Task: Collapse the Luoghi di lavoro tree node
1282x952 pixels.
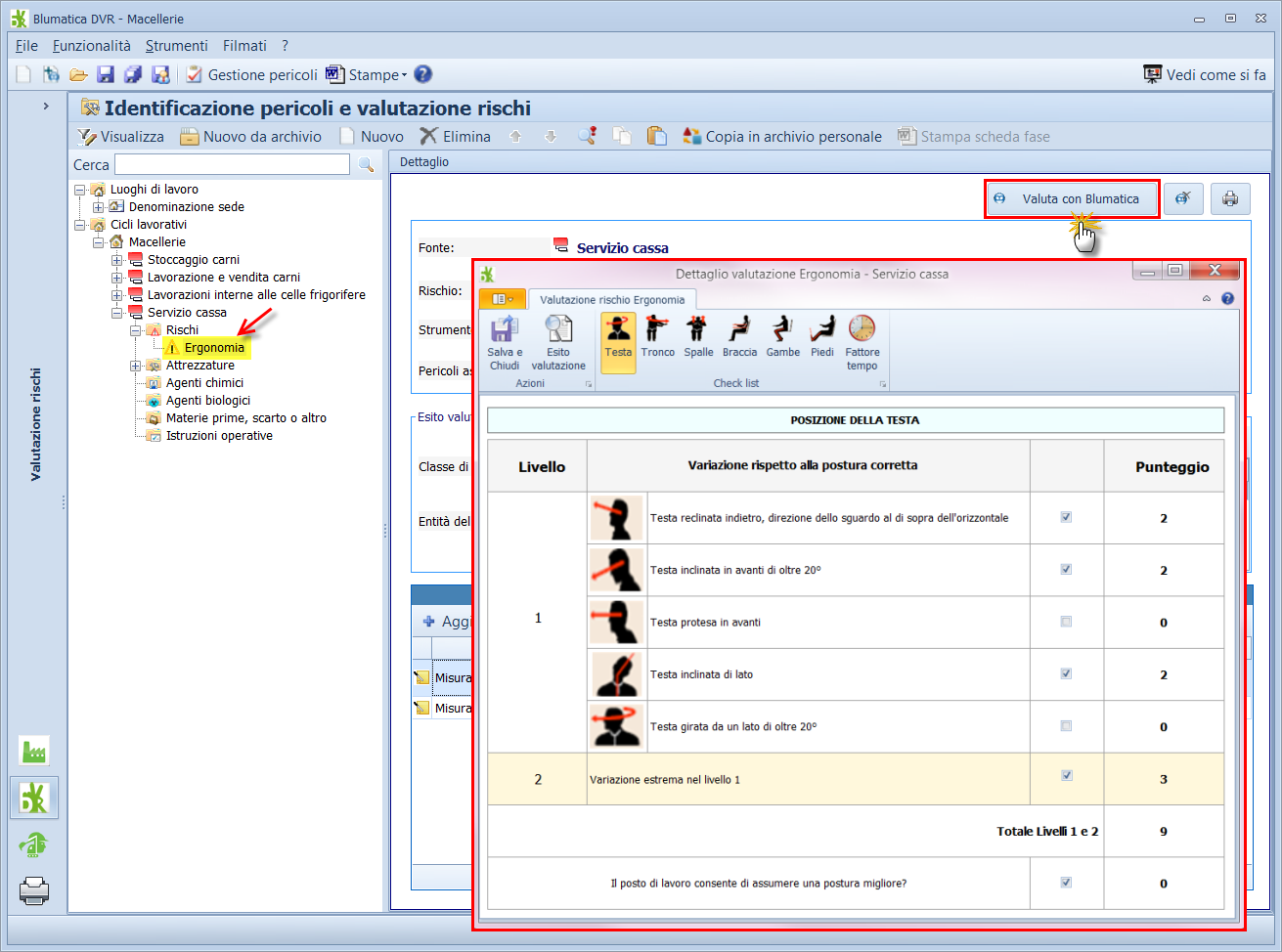Action: click(80, 190)
